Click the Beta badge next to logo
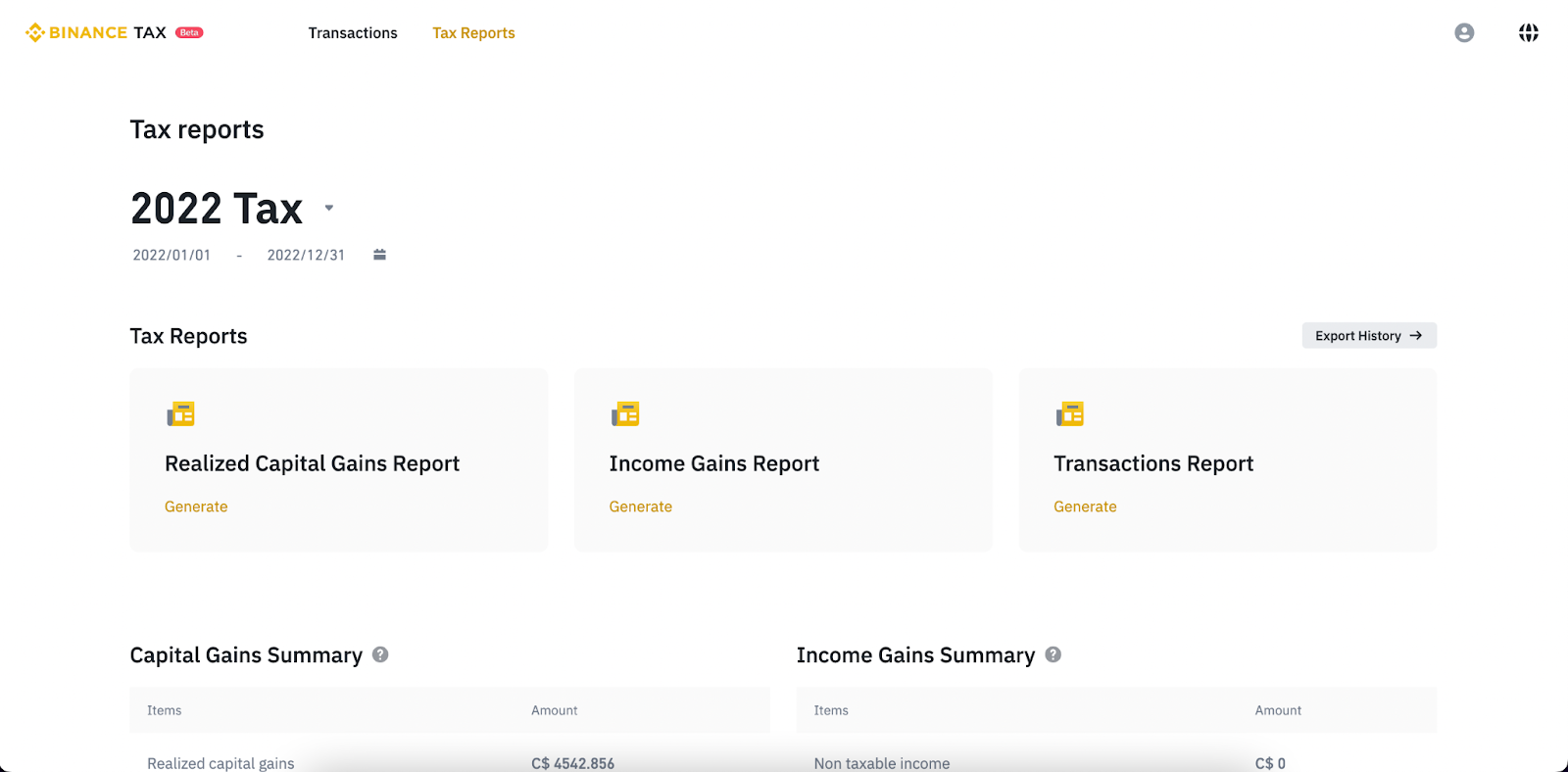Viewport: 1568px width, 772px height. coord(189,32)
